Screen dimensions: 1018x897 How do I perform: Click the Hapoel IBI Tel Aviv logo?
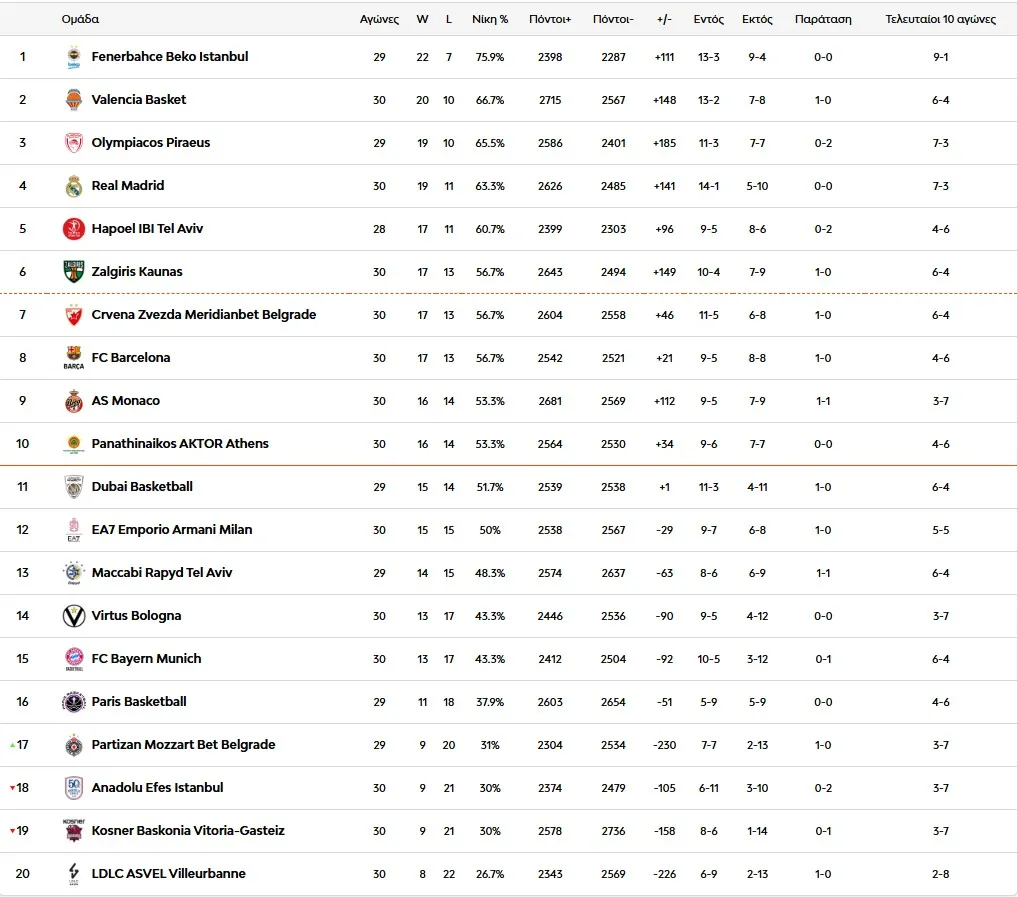74,229
